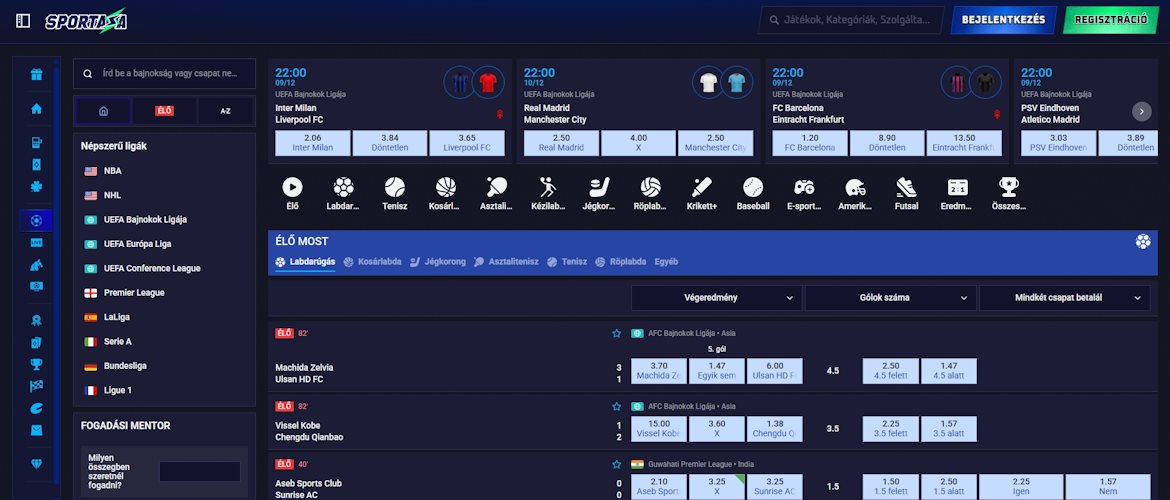Select the Baseball sport icon
Viewport: 1170px width, 500px height.
pos(752,188)
